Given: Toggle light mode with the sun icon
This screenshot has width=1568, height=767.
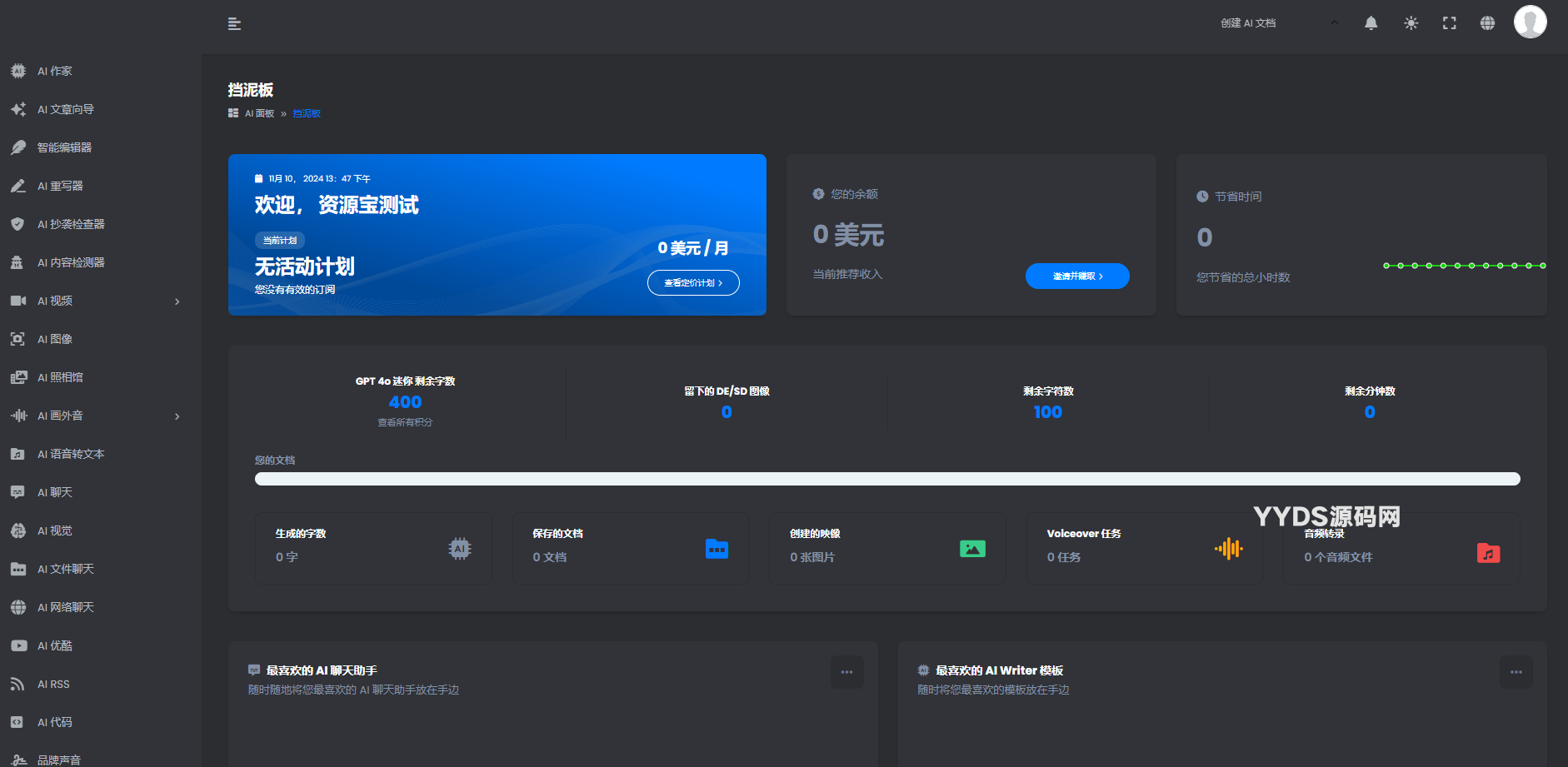Looking at the screenshot, I should 1411,23.
